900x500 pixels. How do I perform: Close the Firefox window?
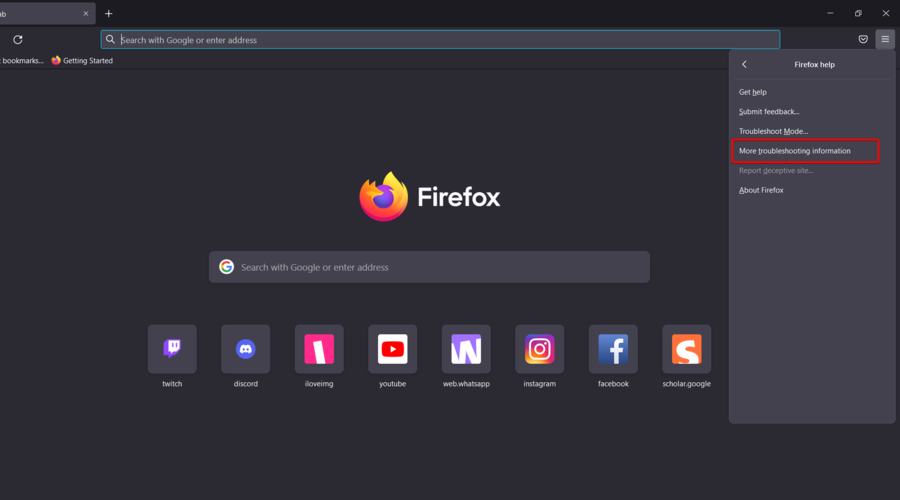[x=886, y=13]
